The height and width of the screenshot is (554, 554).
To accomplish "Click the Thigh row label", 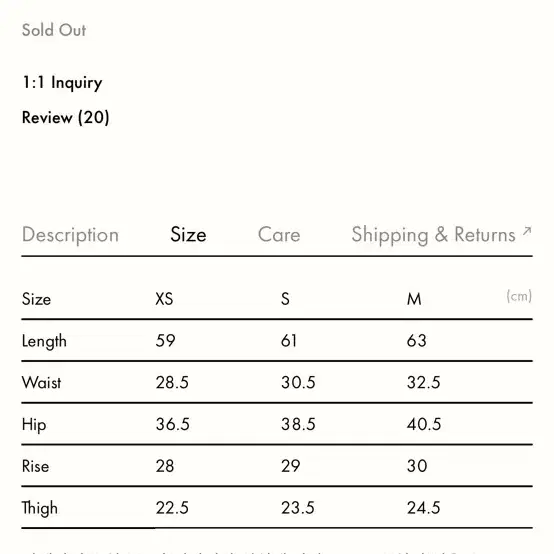I will point(40,508).
